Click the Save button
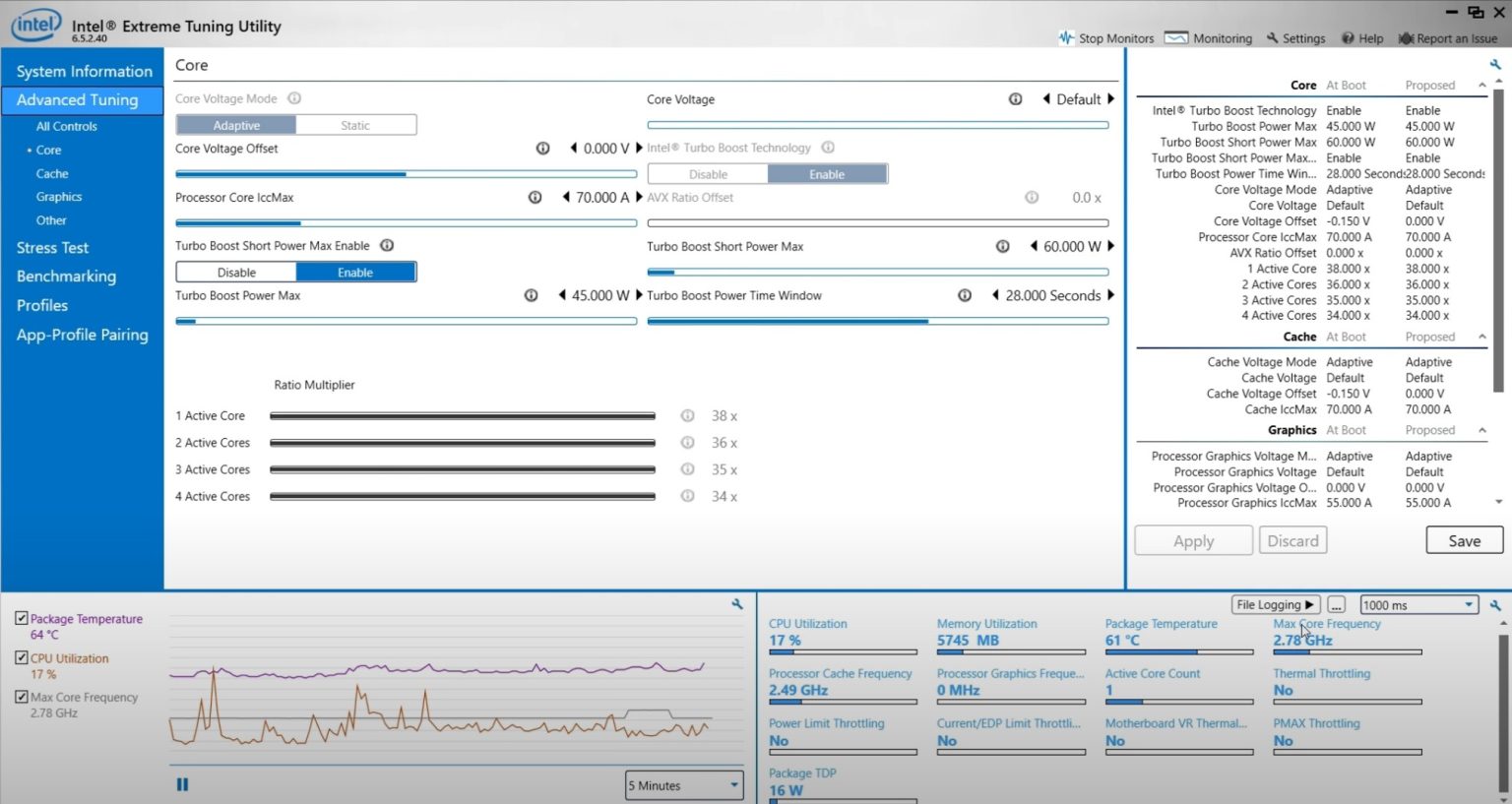 (x=1464, y=539)
